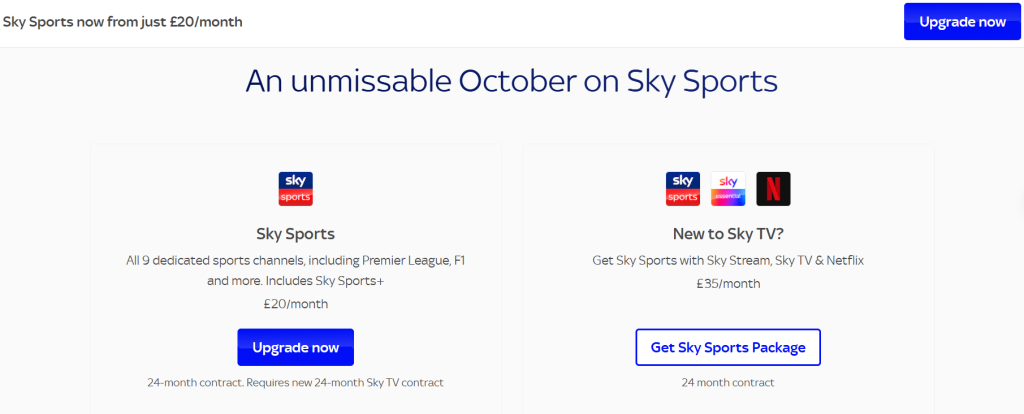This screenshot has height=414, width=1024.
Task: Click the 'An unmissable October on Sky Sports' heading
Action: click(x=512, y=81)
